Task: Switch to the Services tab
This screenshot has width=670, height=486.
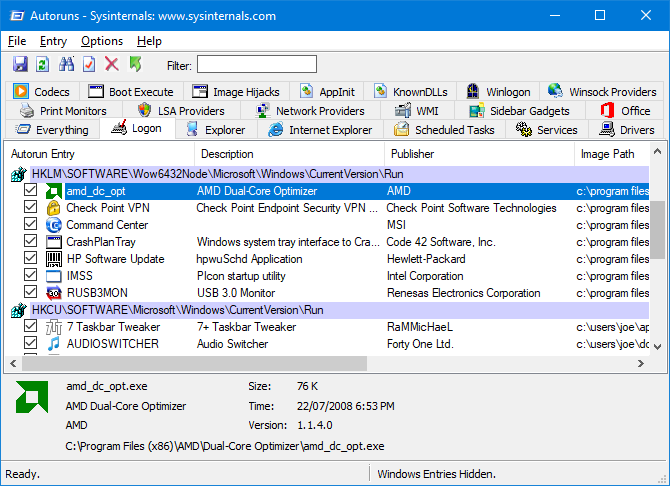Action: point(547,130)
